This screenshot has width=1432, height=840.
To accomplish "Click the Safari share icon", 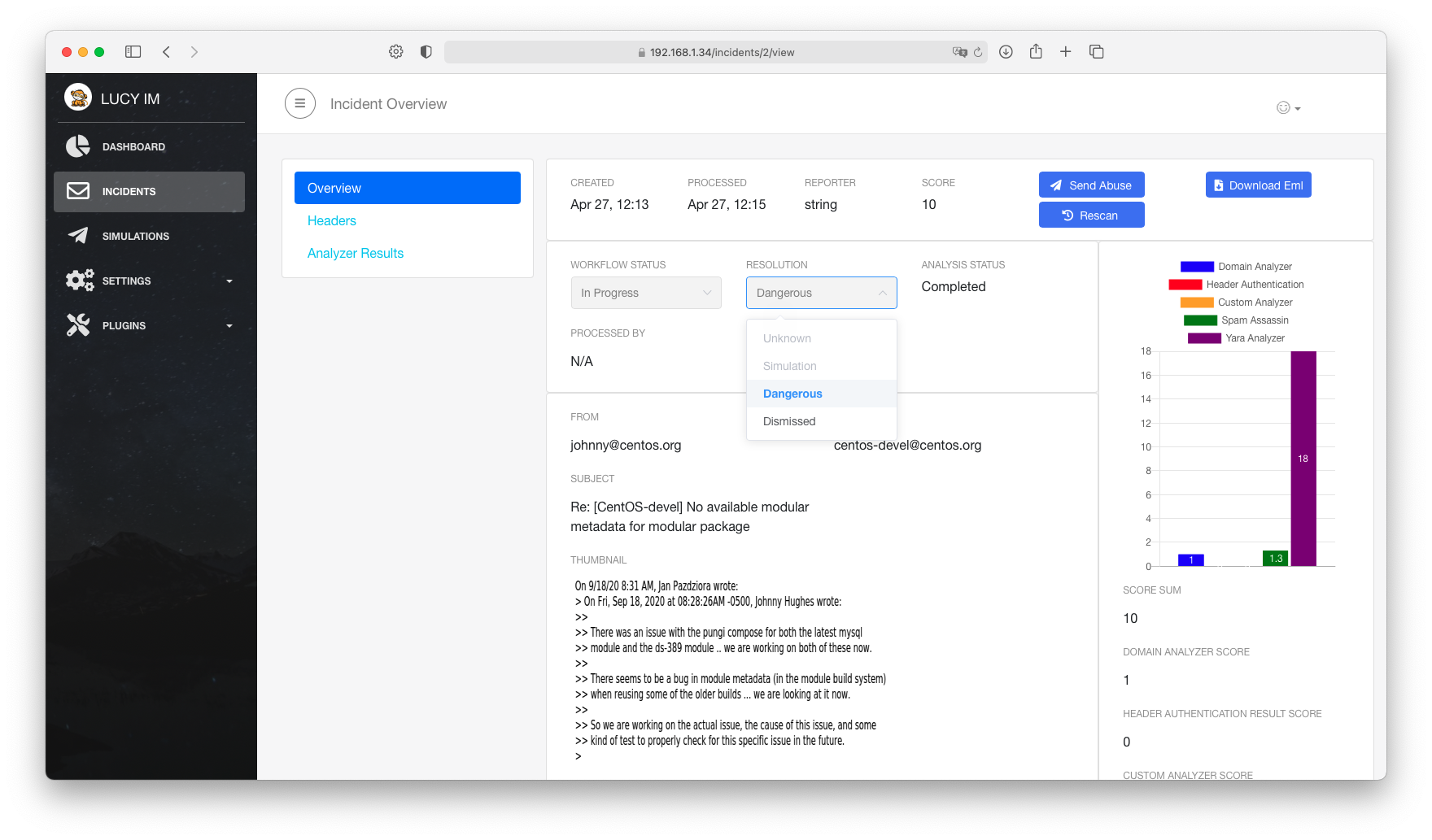I will tap(1036, 52).
